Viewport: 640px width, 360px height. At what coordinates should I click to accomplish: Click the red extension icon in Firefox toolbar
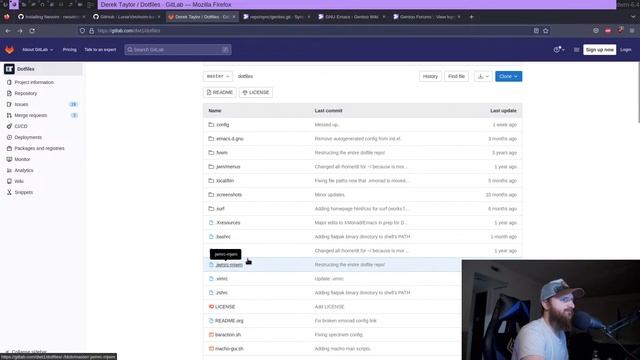(608, 31)
